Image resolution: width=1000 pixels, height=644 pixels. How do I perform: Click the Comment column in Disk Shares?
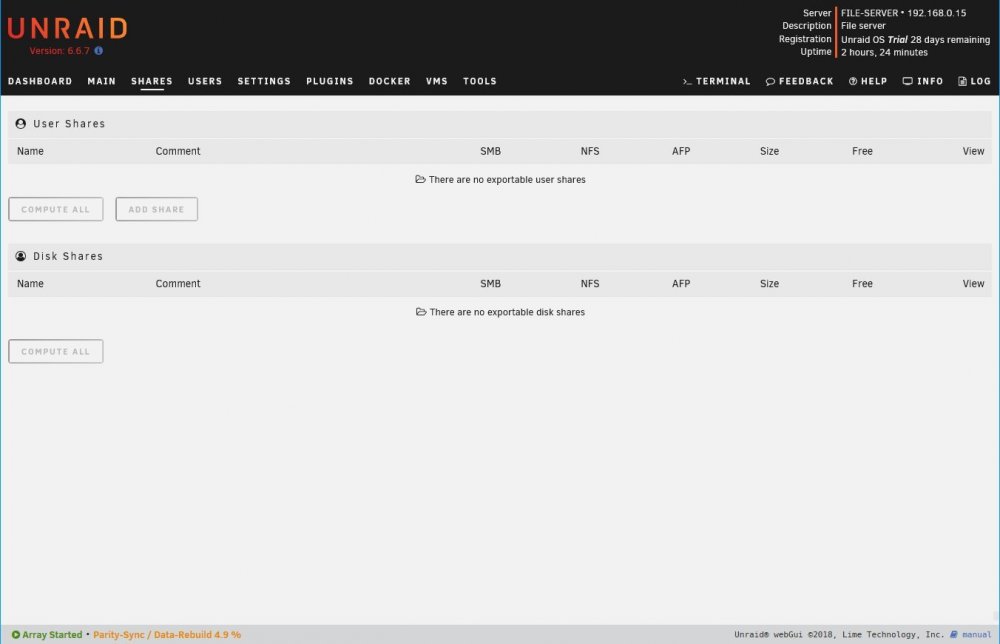178,283
